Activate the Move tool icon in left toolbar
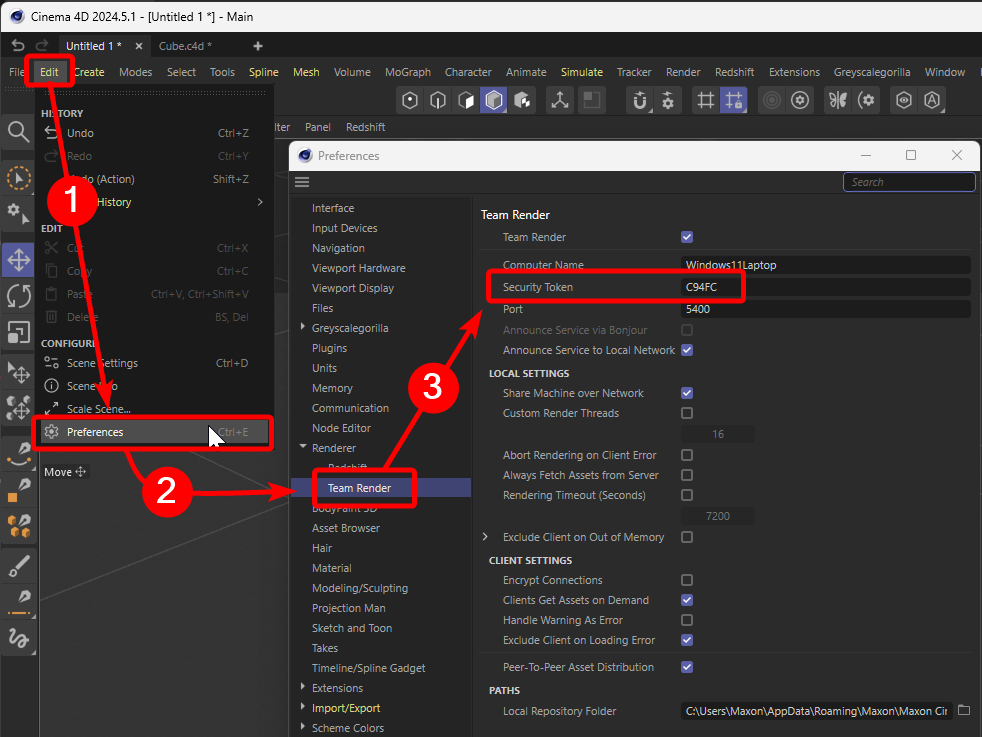This screenshot has width=982, height=737. tap(18, 260)
